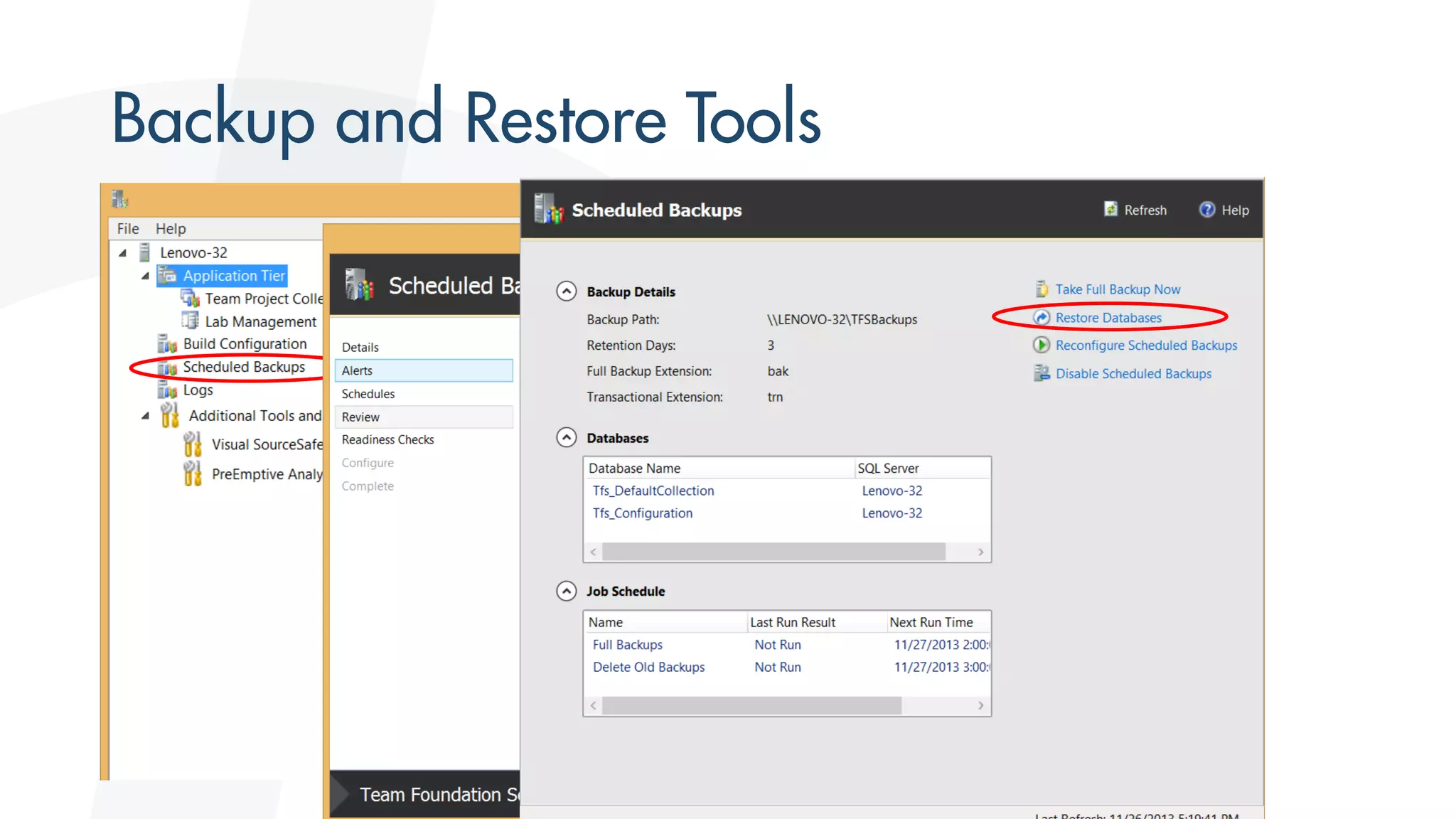Click the Disable Scheduled Backups icon

pos(1042,373)
